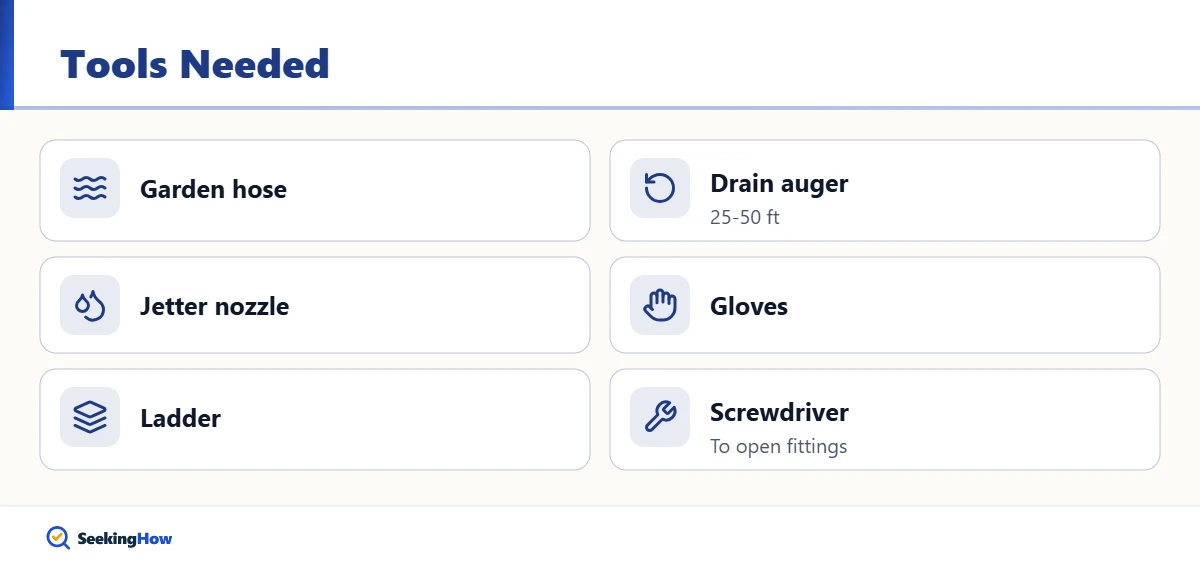Select the Jetter nozzle card
This screenshot has height=570, width=1200.
315,305
